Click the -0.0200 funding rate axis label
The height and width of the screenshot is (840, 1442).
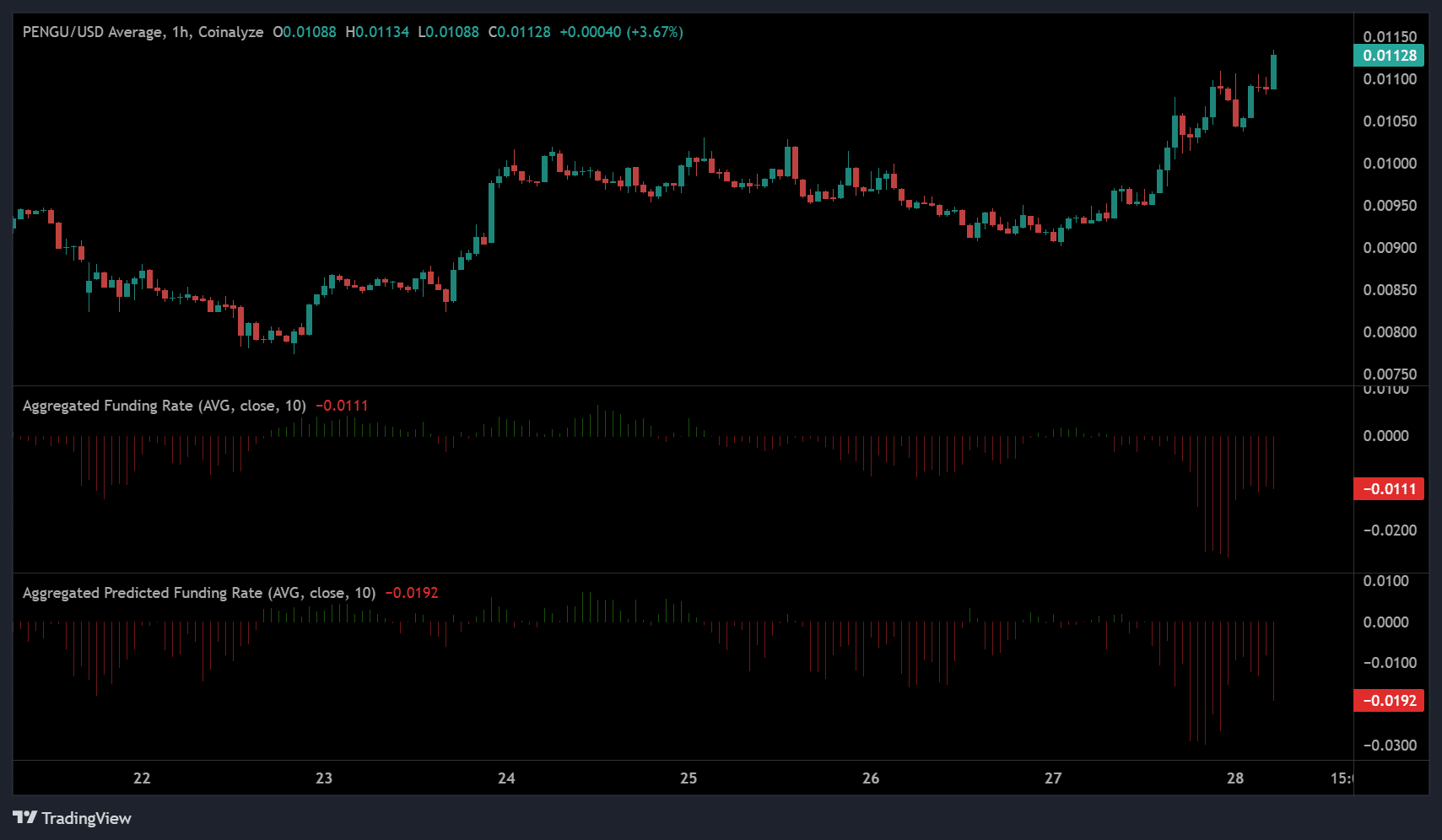click(1390, 530)
